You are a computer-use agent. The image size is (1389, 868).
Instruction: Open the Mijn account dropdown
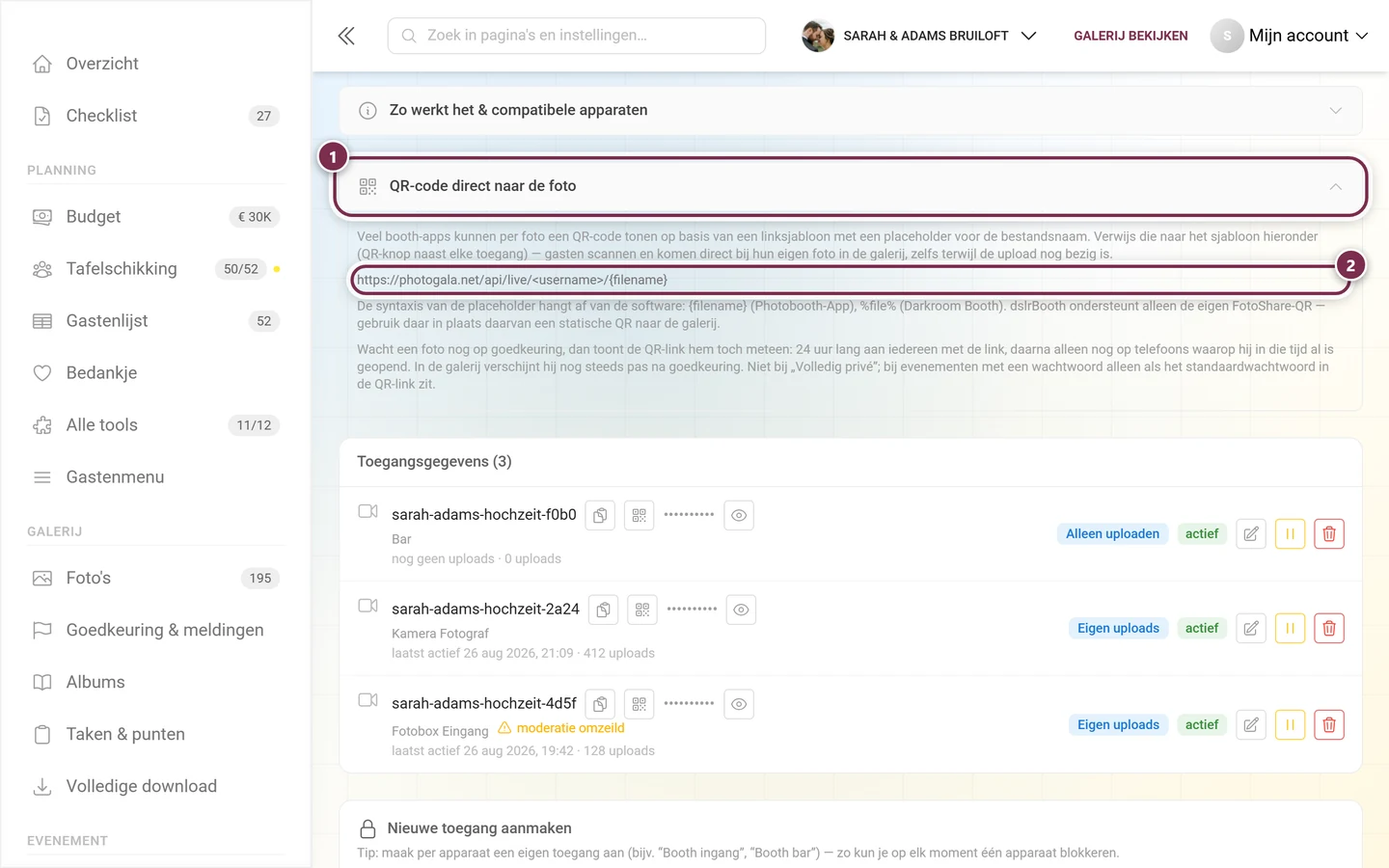click(x=1290, y=36)
